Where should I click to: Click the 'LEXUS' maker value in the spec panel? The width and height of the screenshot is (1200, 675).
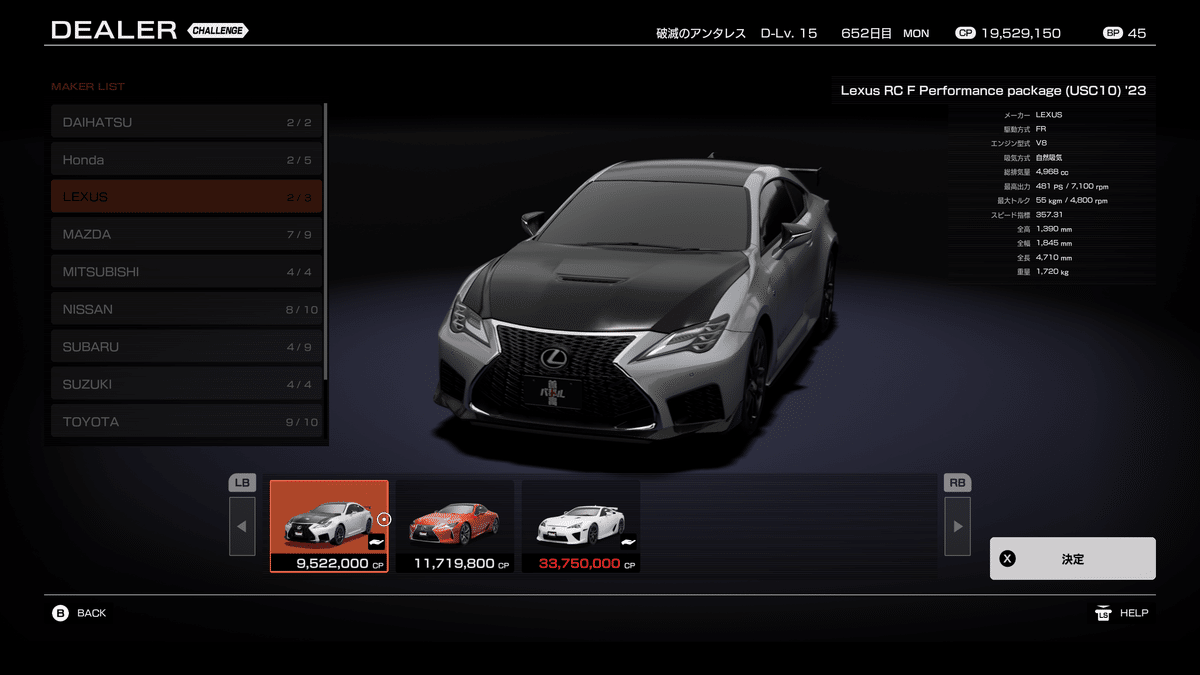coord(1049,115)
